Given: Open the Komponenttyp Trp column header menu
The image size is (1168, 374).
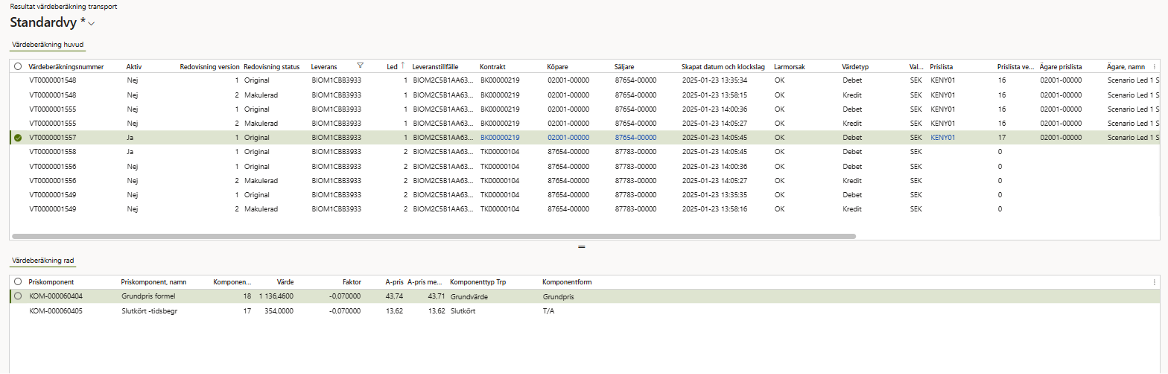Looking at the screenshot, I should tap(477, 282).
